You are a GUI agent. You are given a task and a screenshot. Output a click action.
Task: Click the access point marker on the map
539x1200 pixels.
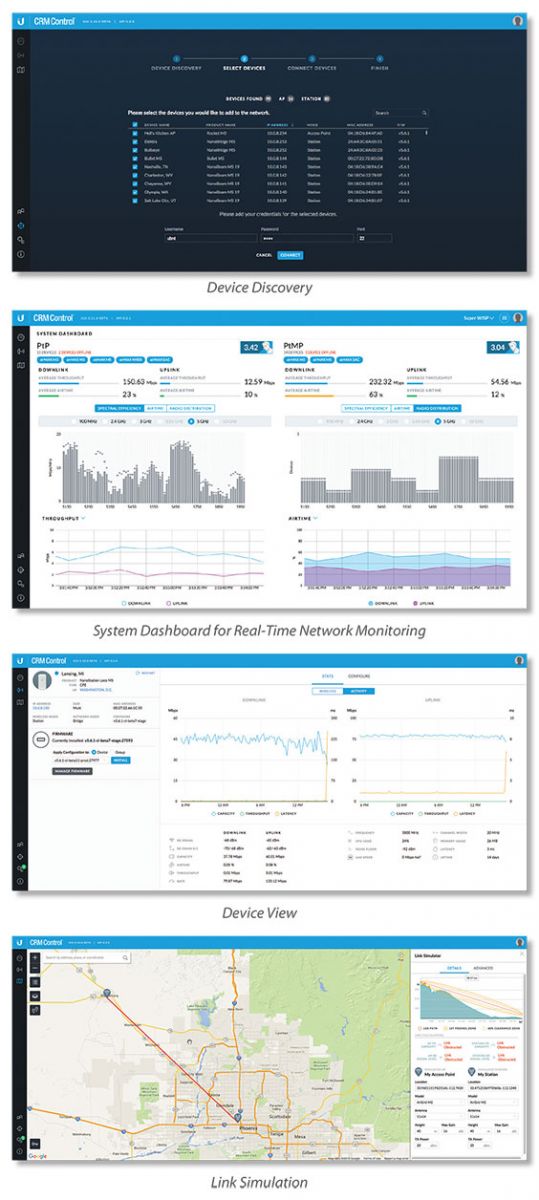pyautogui.click(x=106, y=992)
